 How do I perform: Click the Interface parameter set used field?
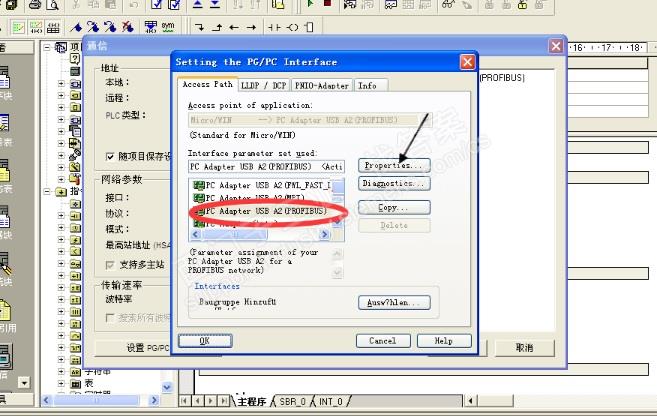(266, 167)
